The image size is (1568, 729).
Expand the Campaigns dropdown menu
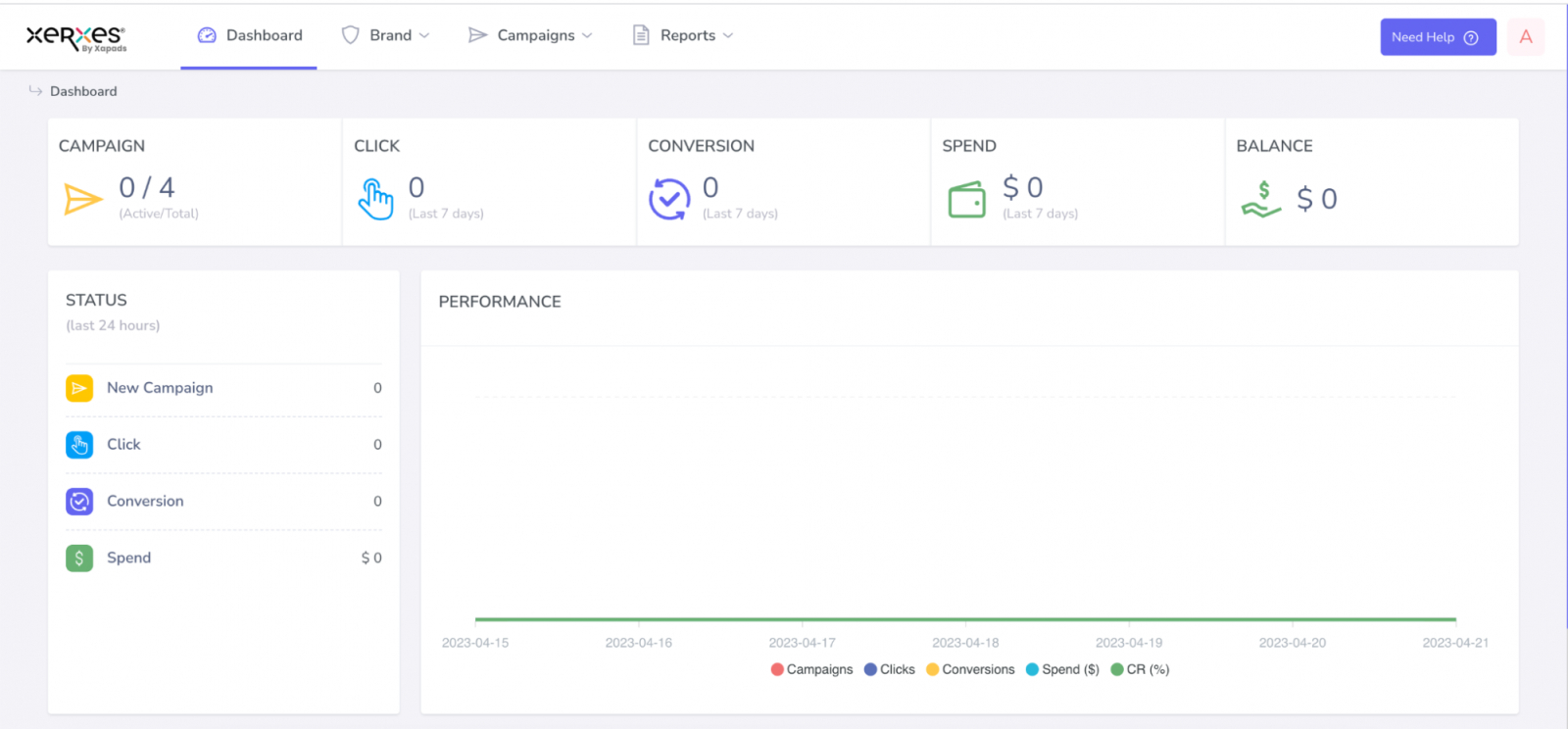click(531, 35)
